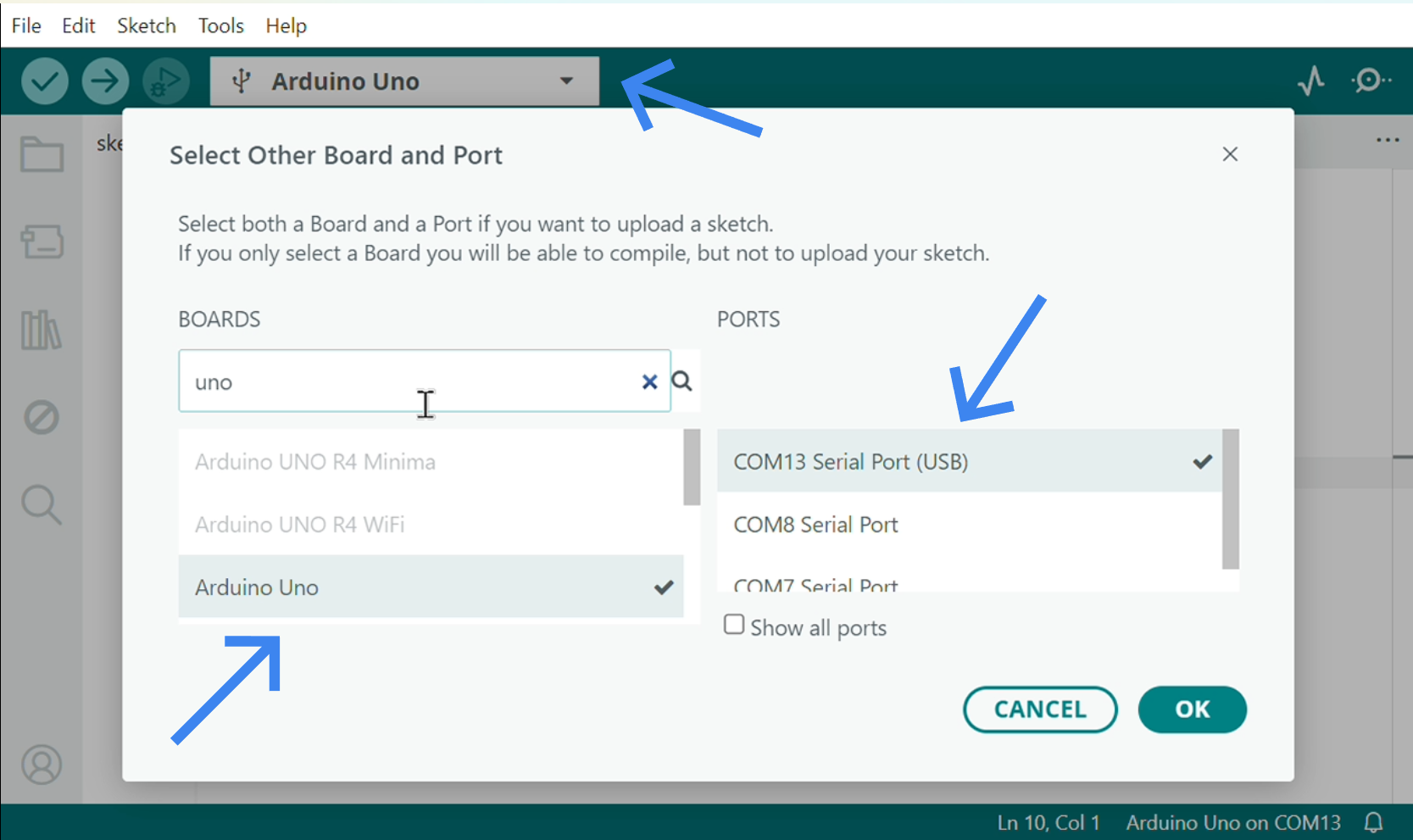This screenshot has height=840, width=1413.
Task: Open the Library Manager sidebar icon
Action: (42, 330)
